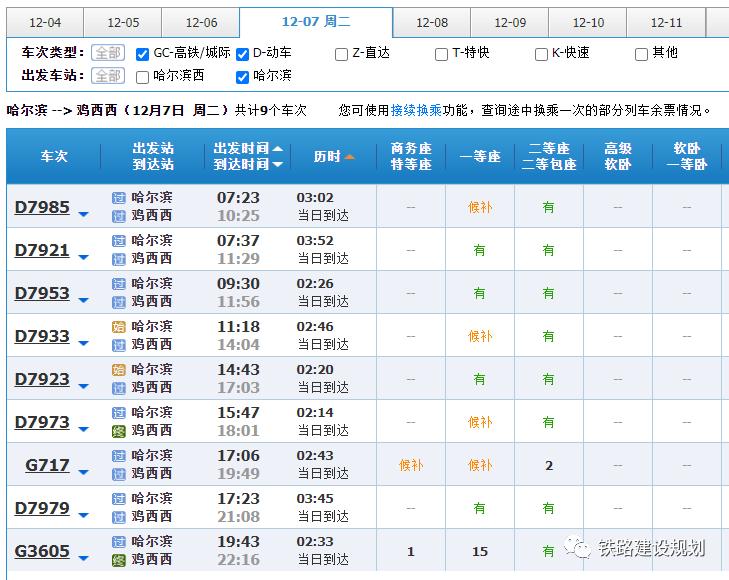Sort by duration using the 历时 arrow

tap(350, 157)
